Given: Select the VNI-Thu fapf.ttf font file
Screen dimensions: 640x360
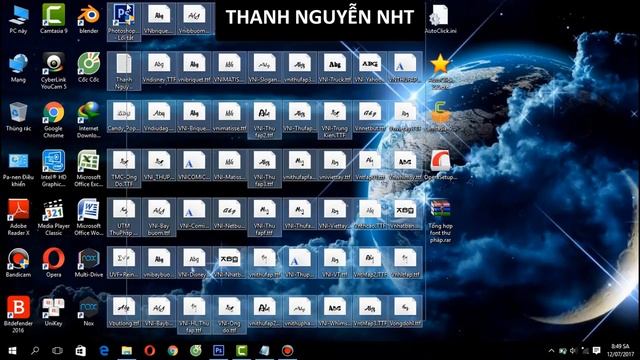Looking at the screenshot, I should (264, 217).
